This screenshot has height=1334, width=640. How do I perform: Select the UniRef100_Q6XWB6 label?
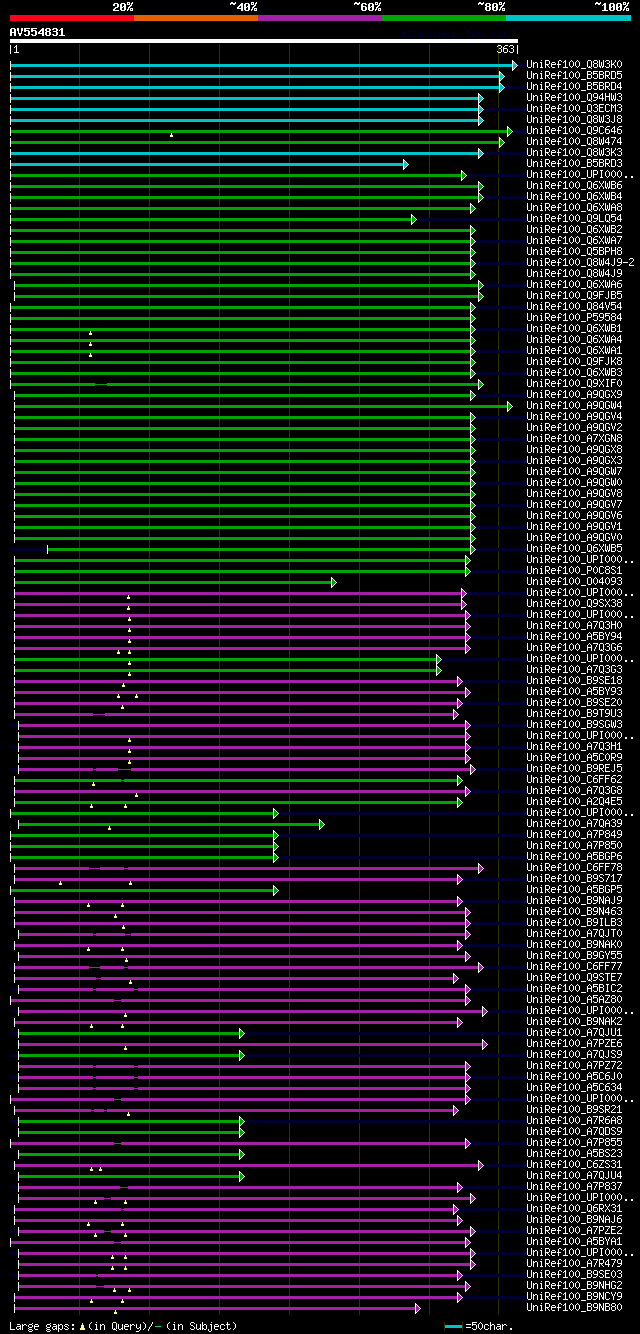575,185
